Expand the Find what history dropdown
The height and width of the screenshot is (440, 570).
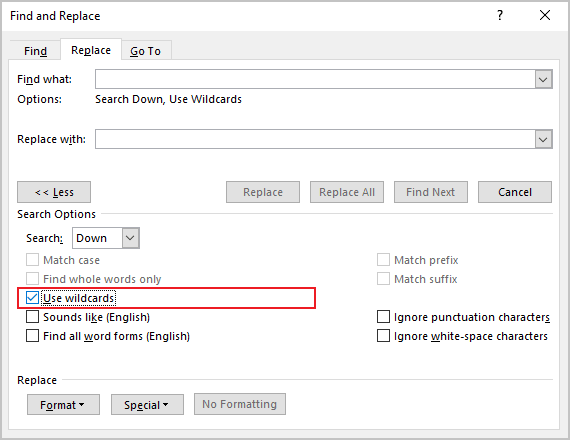(543, 79)
